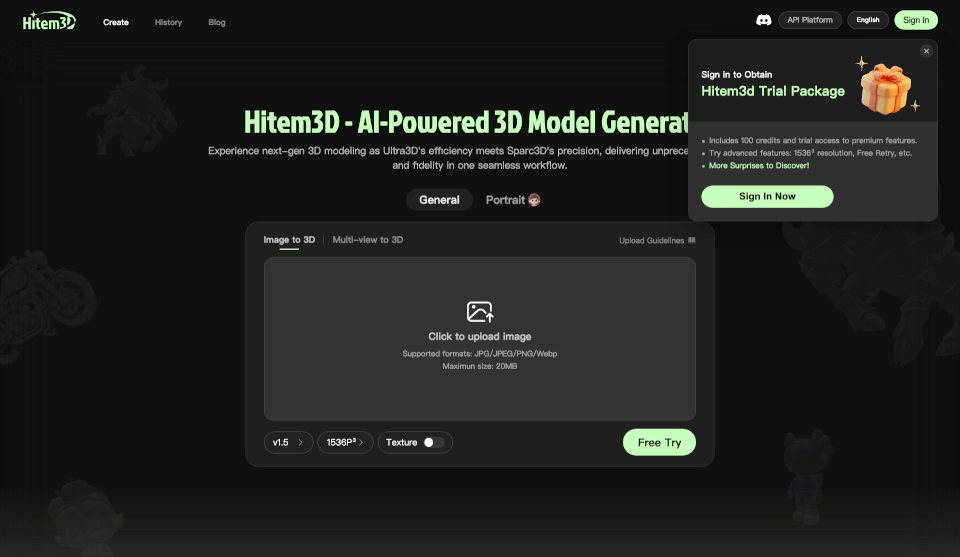Open the Hitem3D logo home link
Viewport: 960px width, 557px height.
click(49, 21)
